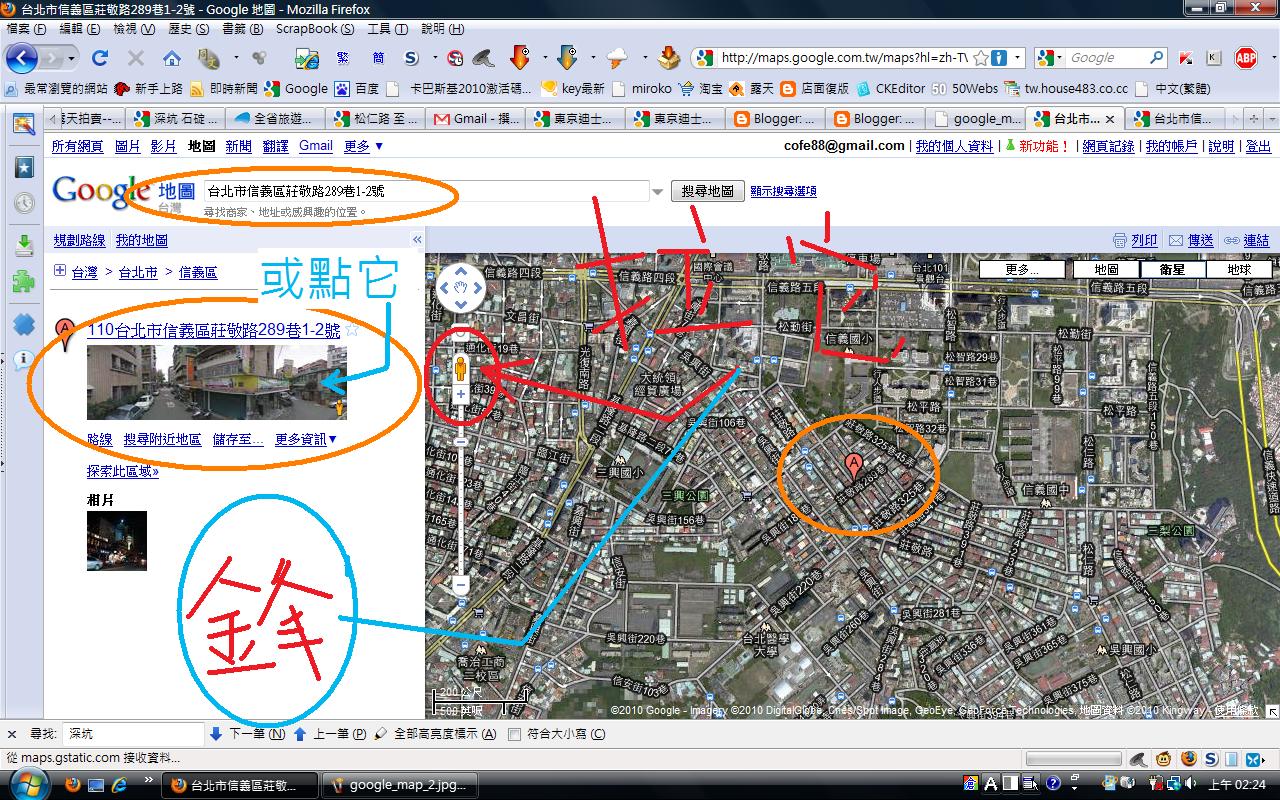This screenshot has height=800, width=1280.
Task: Click the 尋找 find text field
Action: [133, 734]
